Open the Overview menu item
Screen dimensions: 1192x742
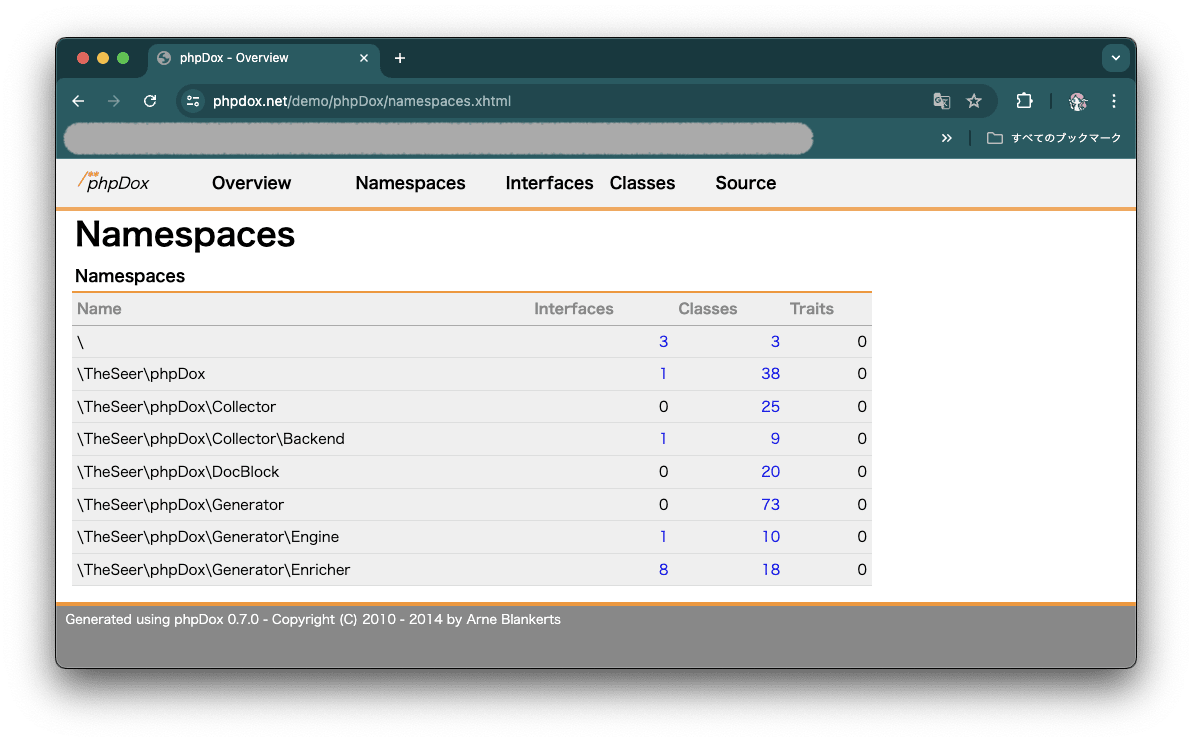tap(252, 183)
